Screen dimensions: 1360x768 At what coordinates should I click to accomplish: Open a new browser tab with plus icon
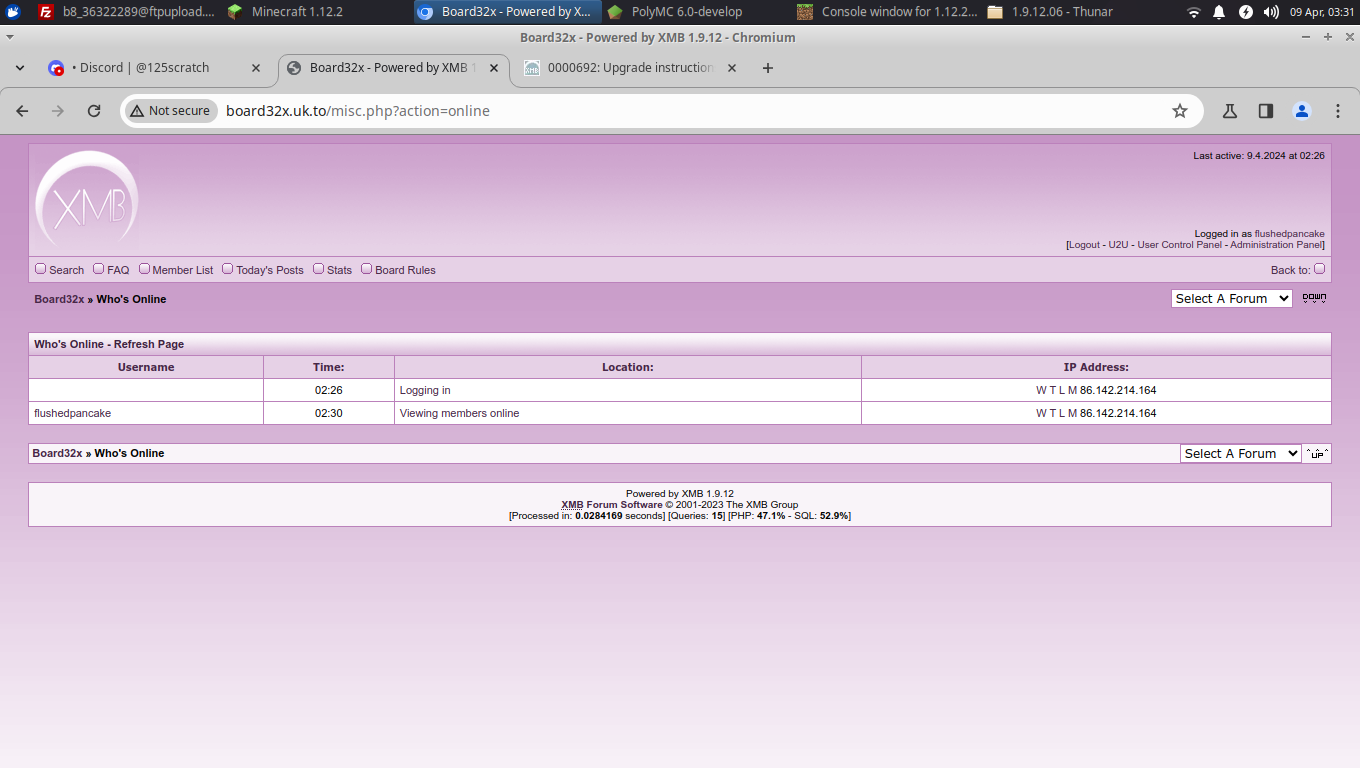click(768, 68)
